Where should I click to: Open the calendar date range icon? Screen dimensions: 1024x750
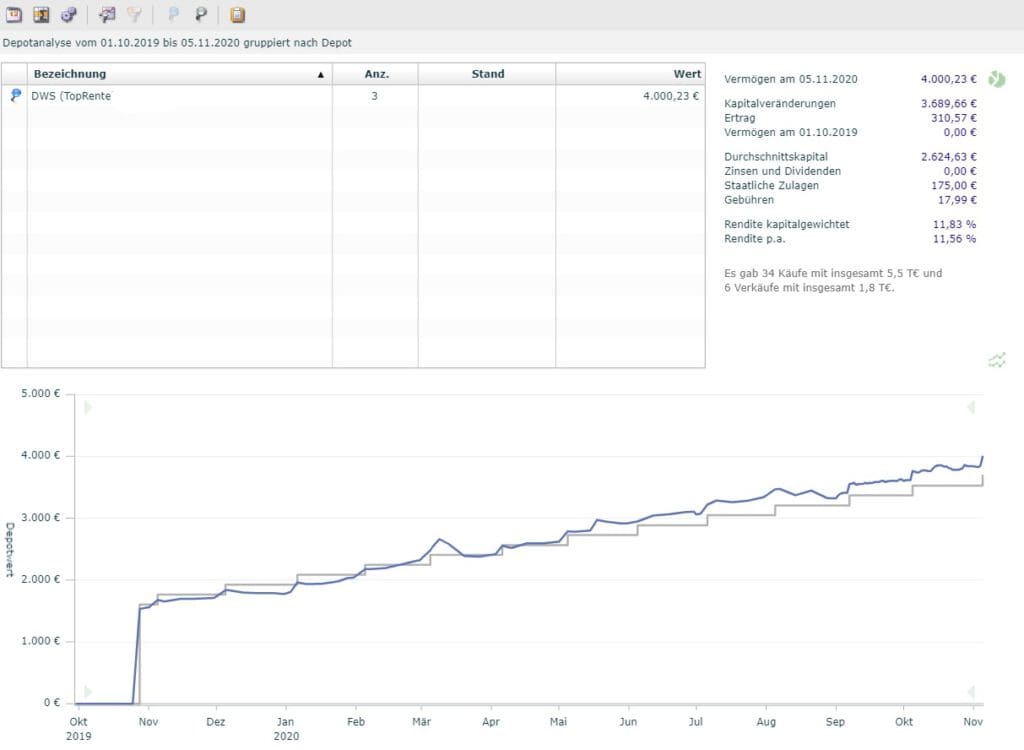point(14,14)
